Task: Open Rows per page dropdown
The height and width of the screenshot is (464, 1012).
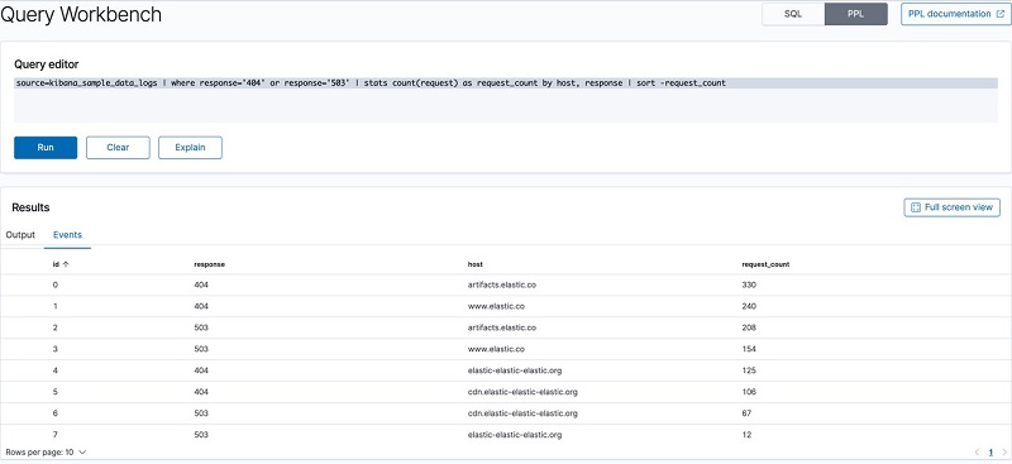Action: tap(46, 452)
